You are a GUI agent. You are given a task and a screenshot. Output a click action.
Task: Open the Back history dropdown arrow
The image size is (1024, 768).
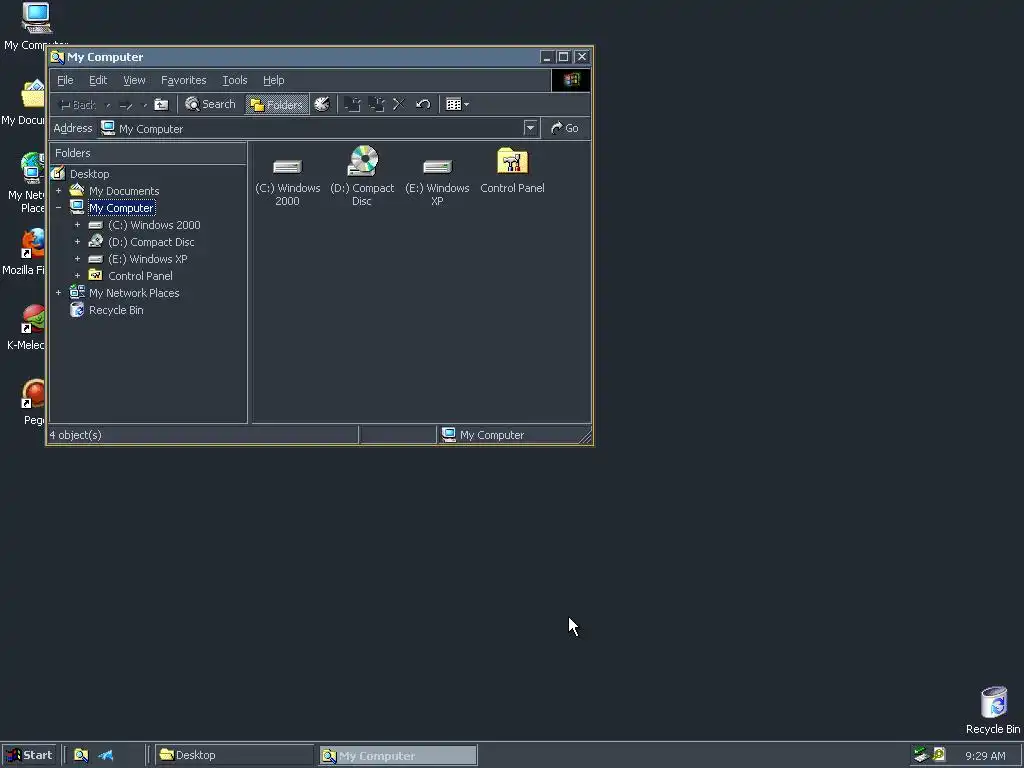[x=108, y=105]
